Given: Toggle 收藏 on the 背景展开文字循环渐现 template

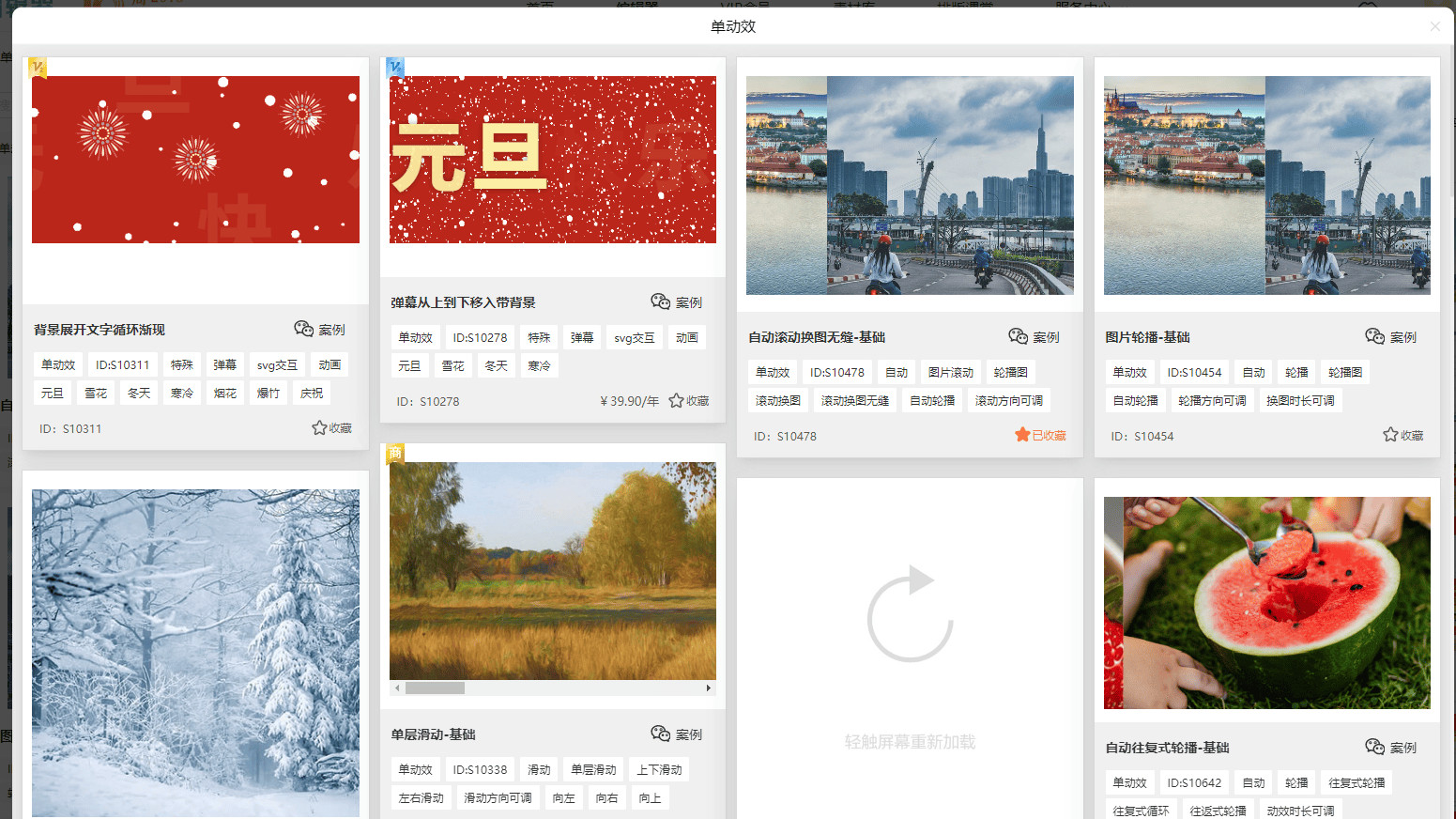Looking at the screenshot, I should 319,428.
